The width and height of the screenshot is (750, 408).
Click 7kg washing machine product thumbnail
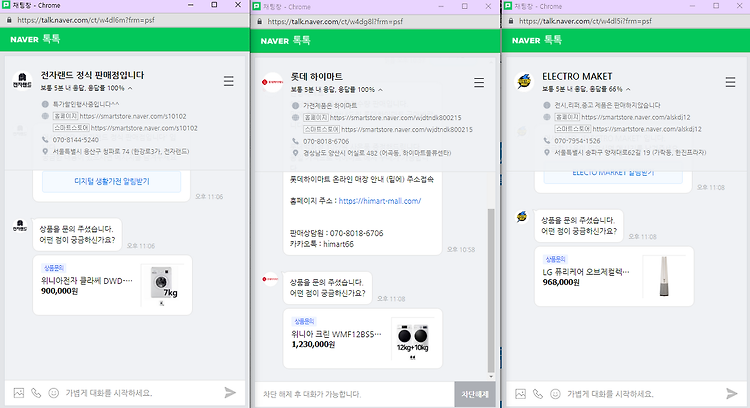point(164,285)
